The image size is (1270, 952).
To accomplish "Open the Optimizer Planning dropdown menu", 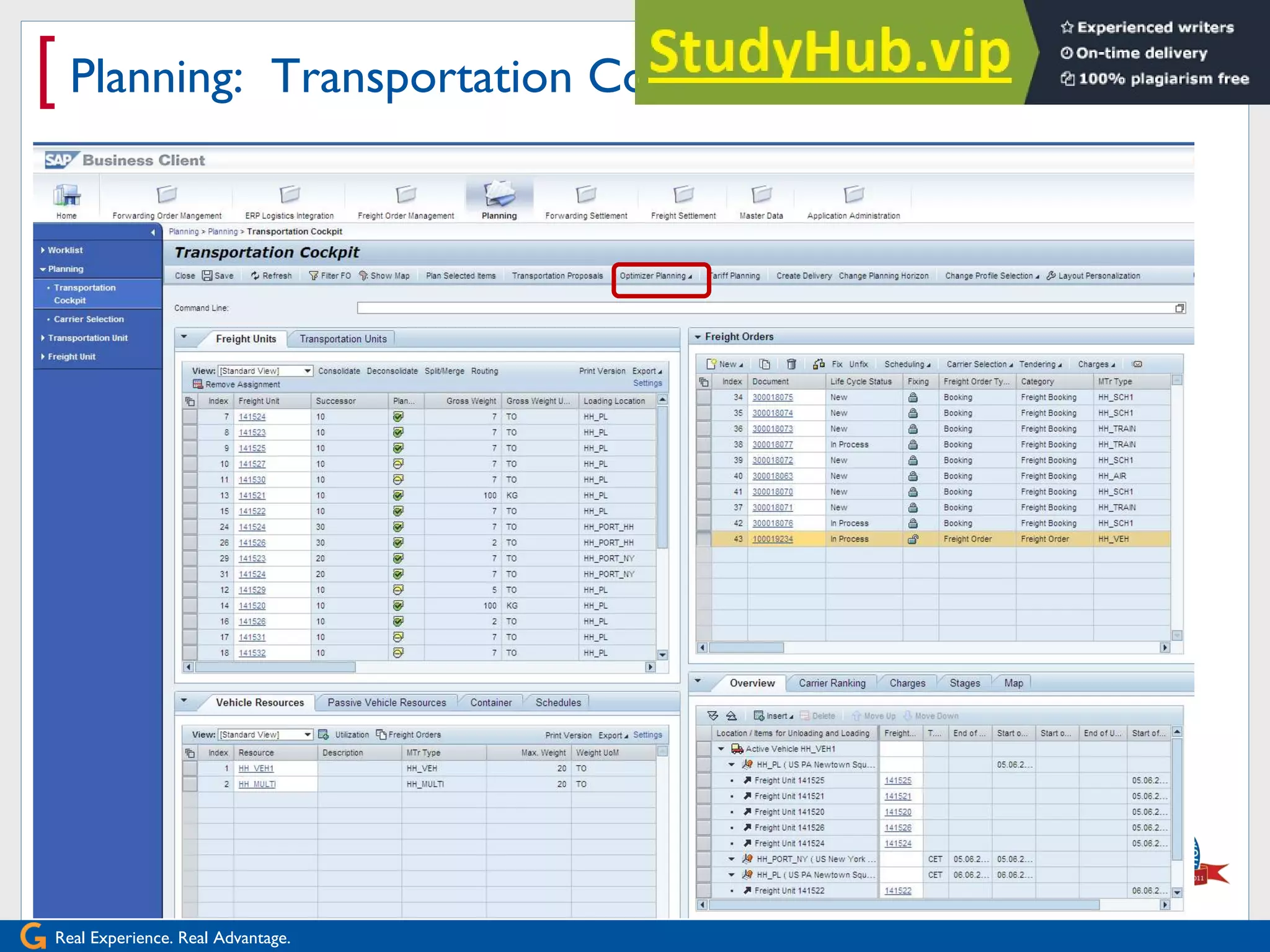I will pyautogui.click(x=655, y=276).
